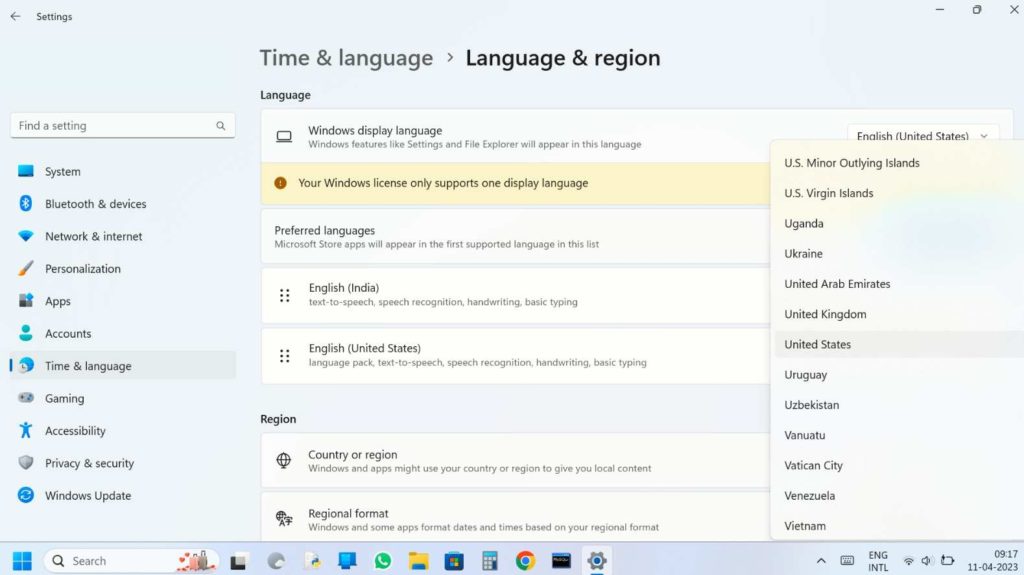
Task: Click the Network & internet Wi-Fi icon
Action: click(26, 237)
